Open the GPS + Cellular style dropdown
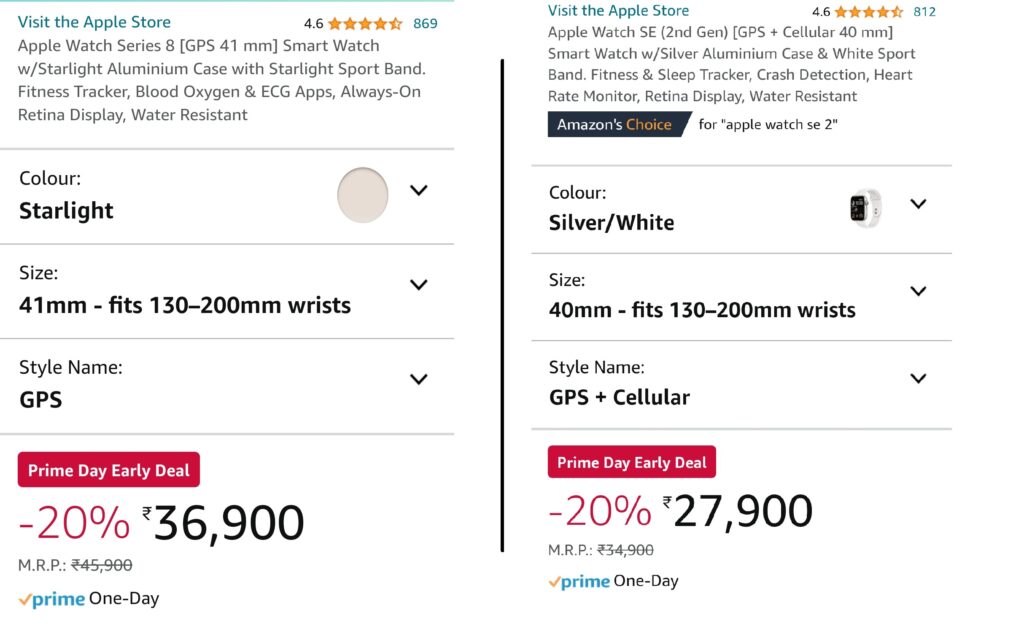This screenshot has width=1024, height=626. coord(918,378)
